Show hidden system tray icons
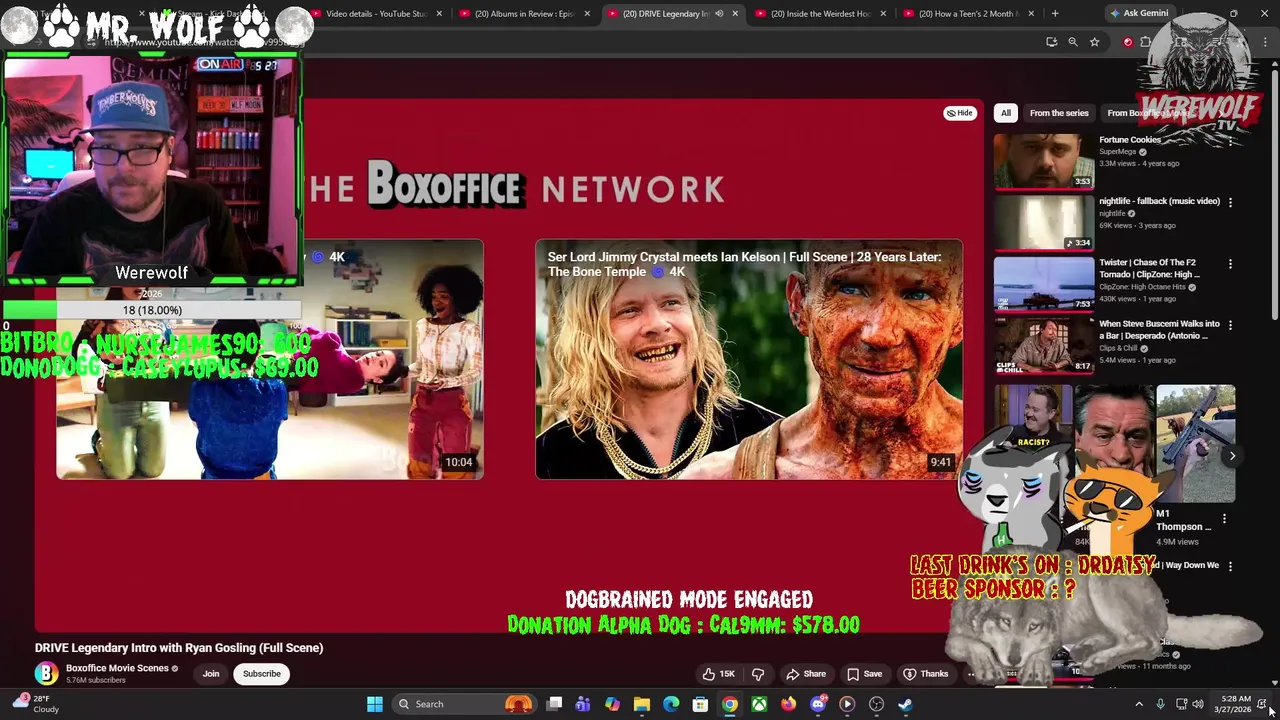 point(1139,704)
